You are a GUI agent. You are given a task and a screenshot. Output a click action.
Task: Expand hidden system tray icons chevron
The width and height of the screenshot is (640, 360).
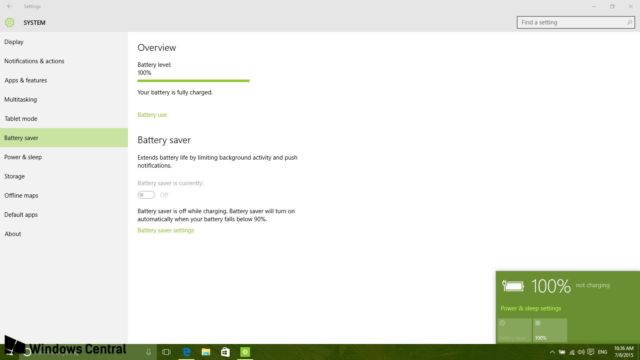[x=552, y=352]
